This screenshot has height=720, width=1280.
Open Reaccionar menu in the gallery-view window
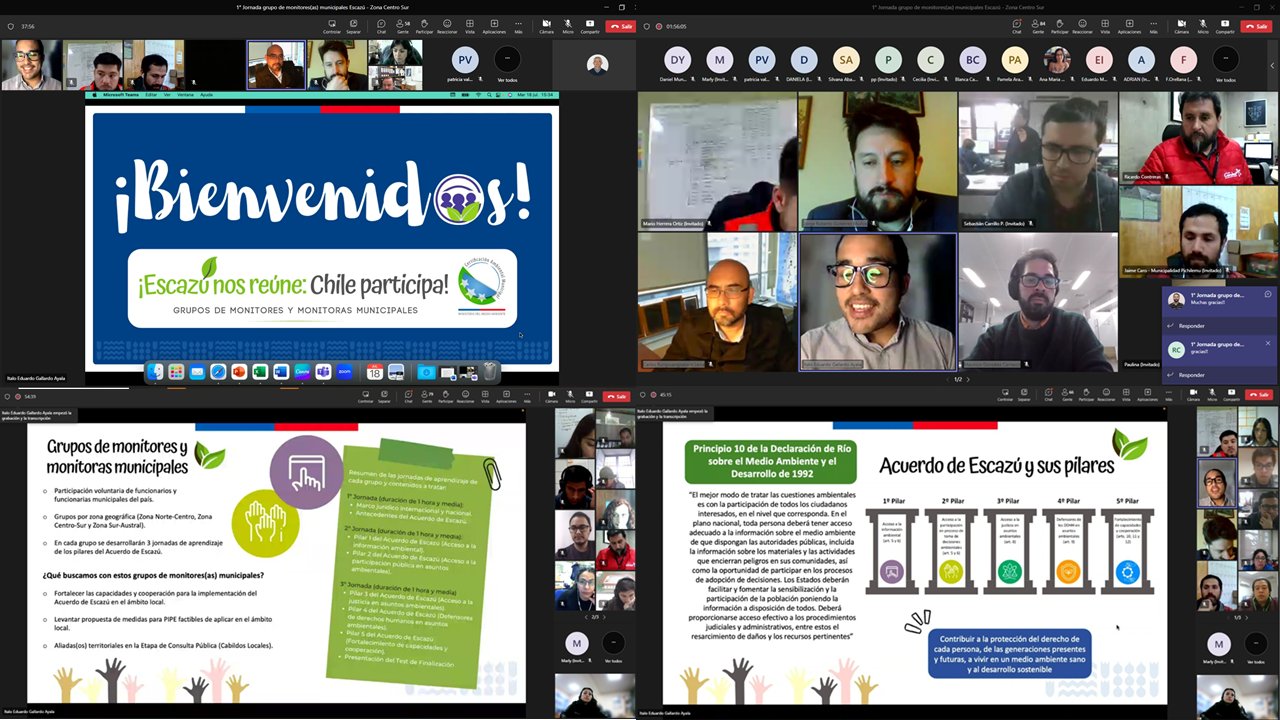1084,25
